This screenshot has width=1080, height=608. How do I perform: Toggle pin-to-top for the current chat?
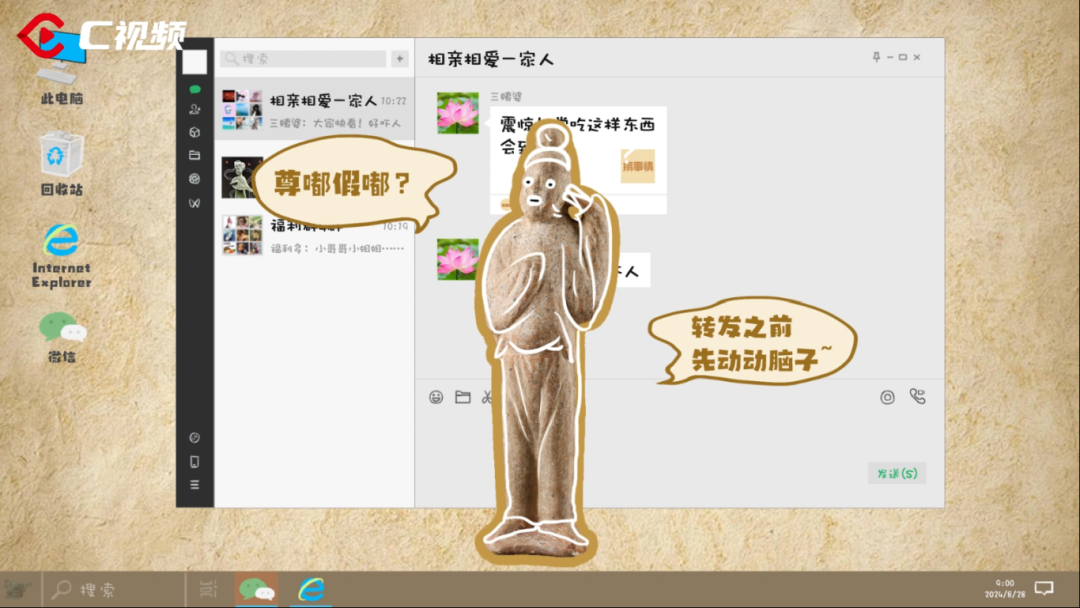tap(874, 57)
